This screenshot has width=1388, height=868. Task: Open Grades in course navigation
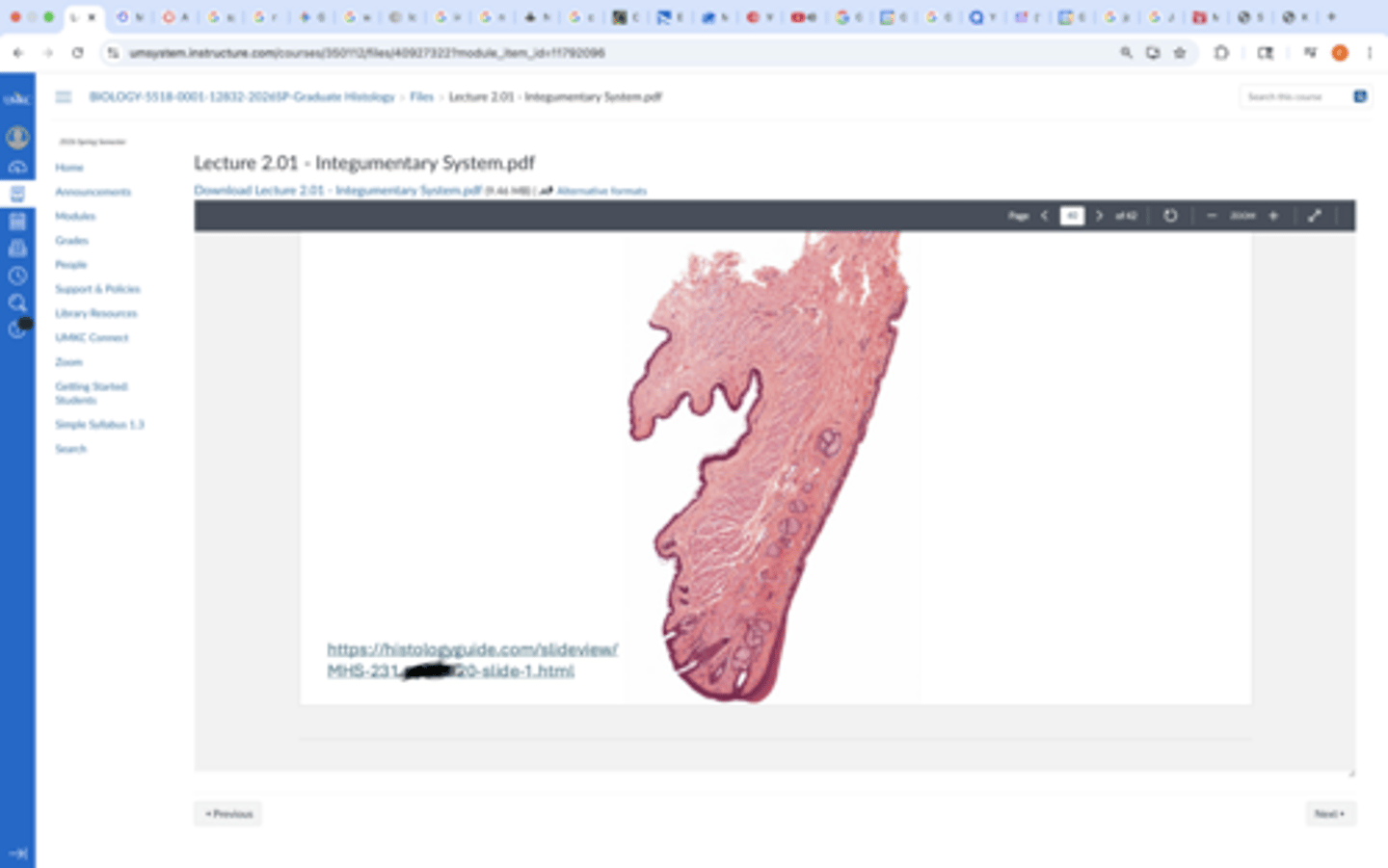click(x=71, y=240)
